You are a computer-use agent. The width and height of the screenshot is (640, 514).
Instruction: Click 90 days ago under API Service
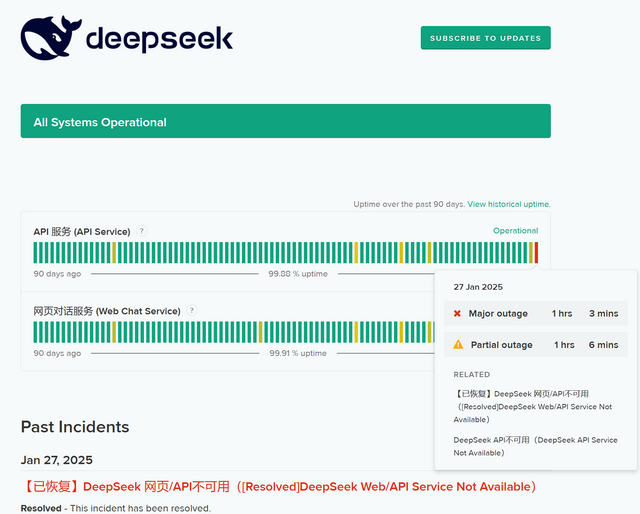[57, 274]
